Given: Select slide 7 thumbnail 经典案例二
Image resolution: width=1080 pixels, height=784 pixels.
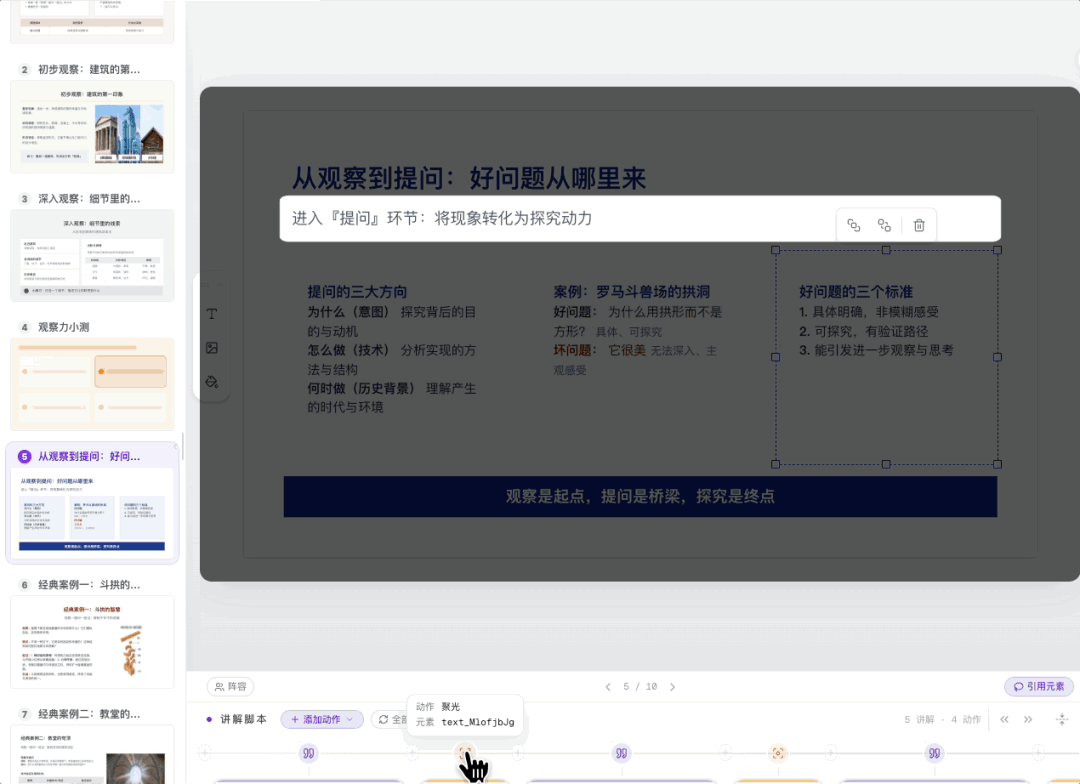Looking at the screenshot, I should (x=92, y=754).
